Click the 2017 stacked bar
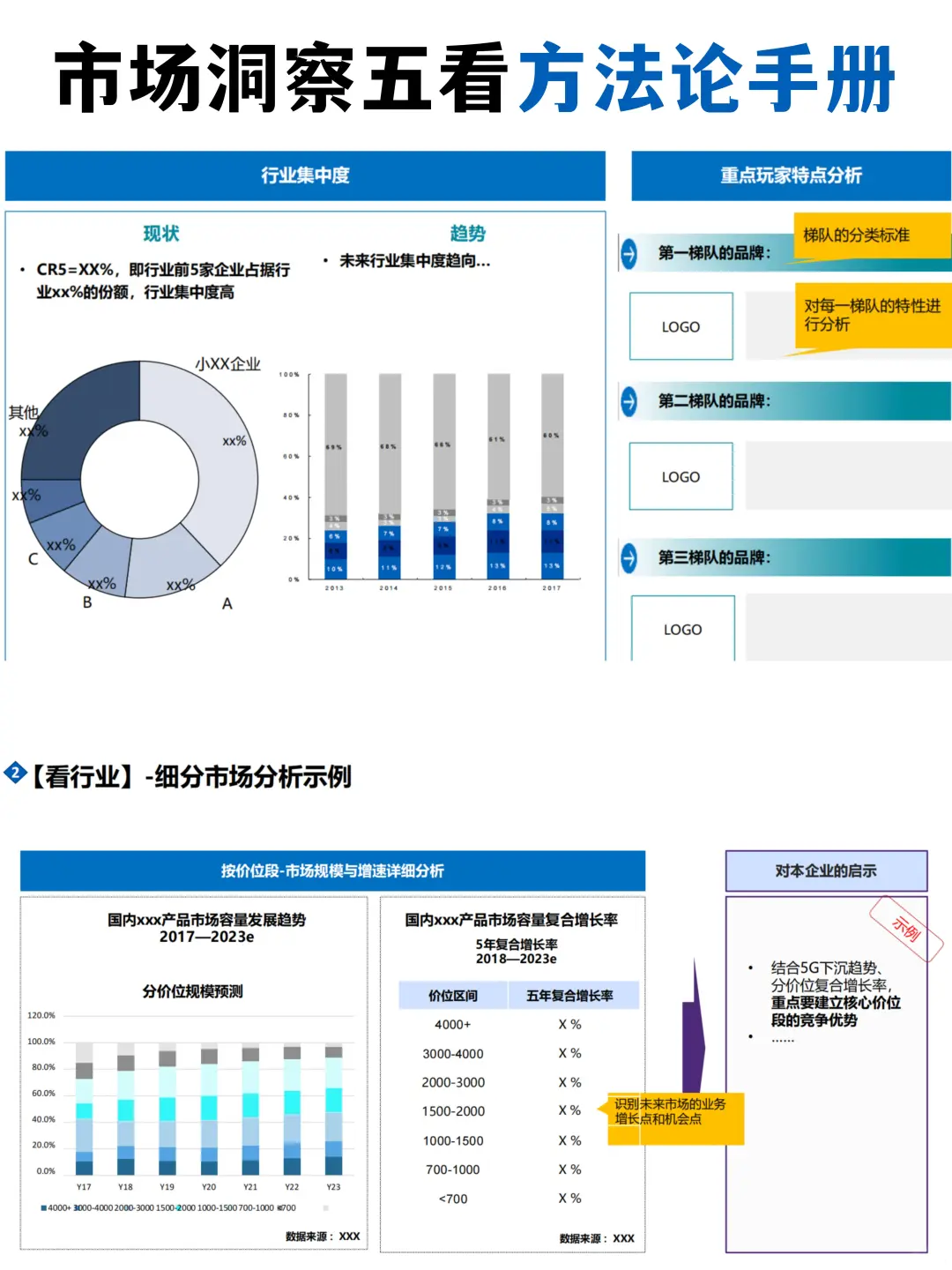Screen dimensions: 952x1270 point(553,476)
